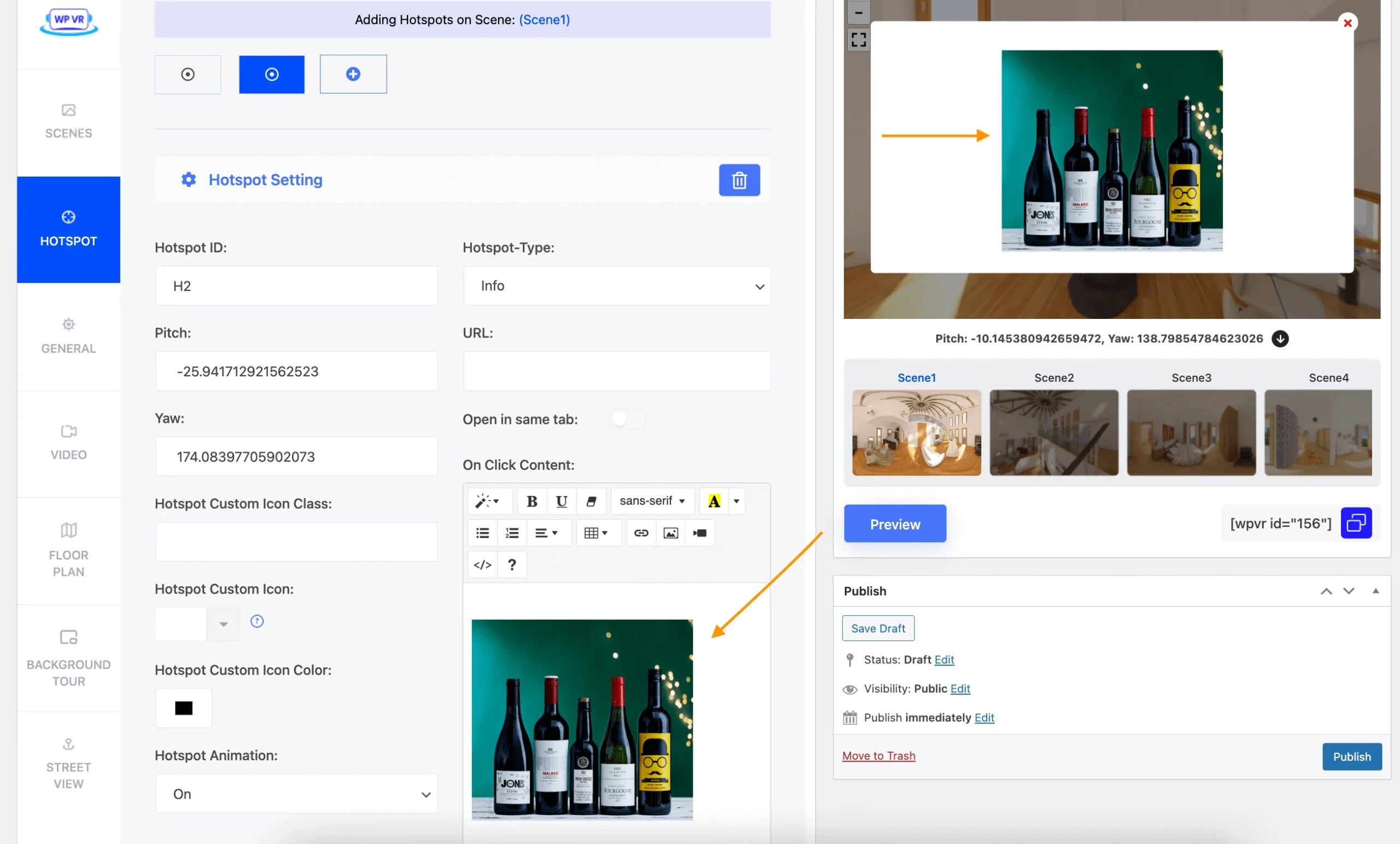This screenshot has height=844, width=1400.
Task: Click the delete hotspot trash icon
Action: pyautogui.click(x=740, y=180)
